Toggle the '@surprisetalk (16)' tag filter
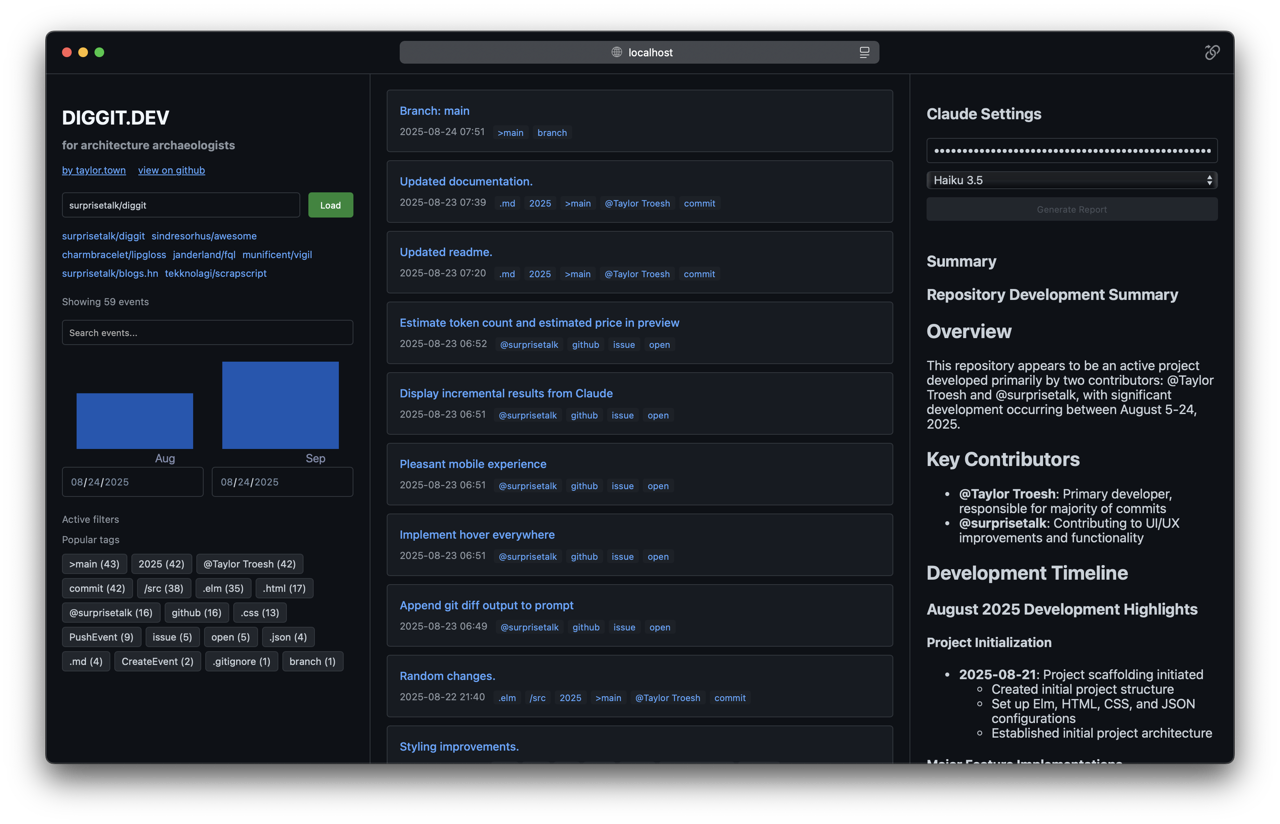1280x824 pixels. (110, 613)
